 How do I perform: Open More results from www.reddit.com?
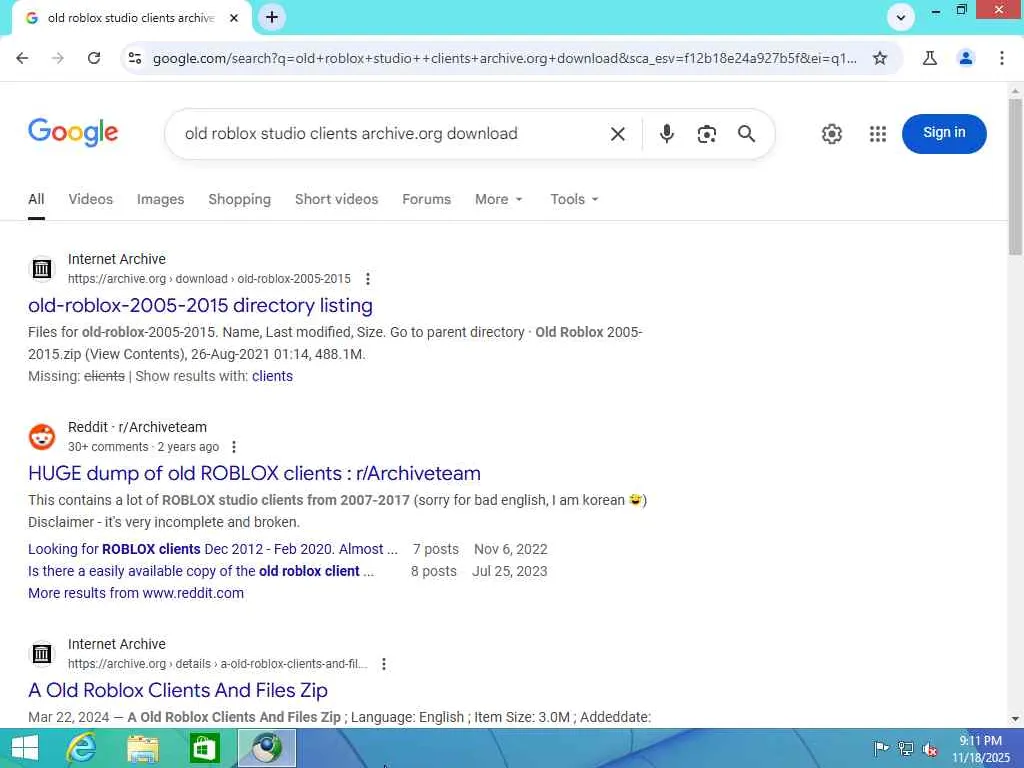click(x=136, y=593)
